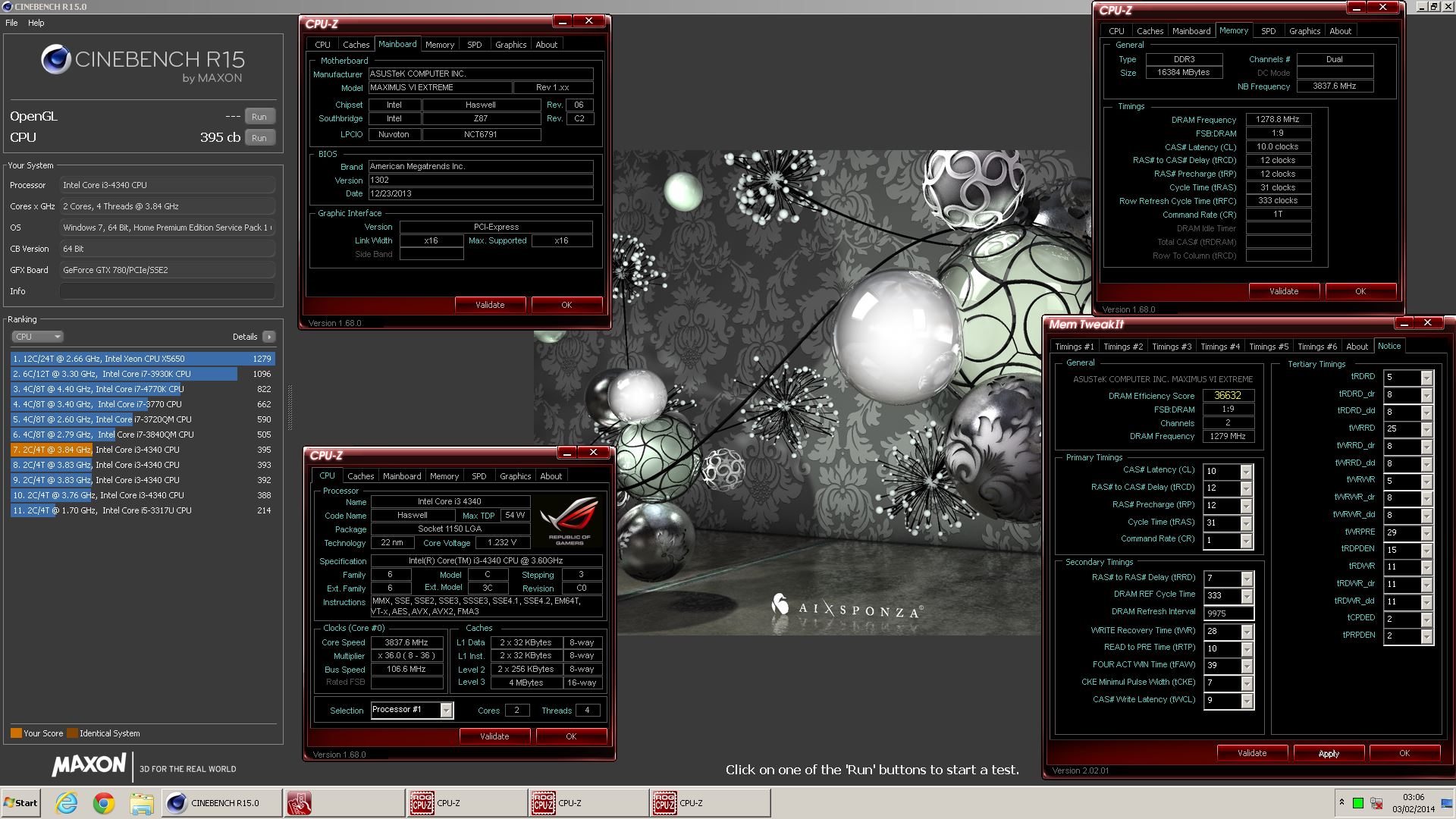This screenshot has width=1456, height=819.
Task: Open READ to PRE Time (tRTP) dropdown
Action: click(x=1246, y=648)
